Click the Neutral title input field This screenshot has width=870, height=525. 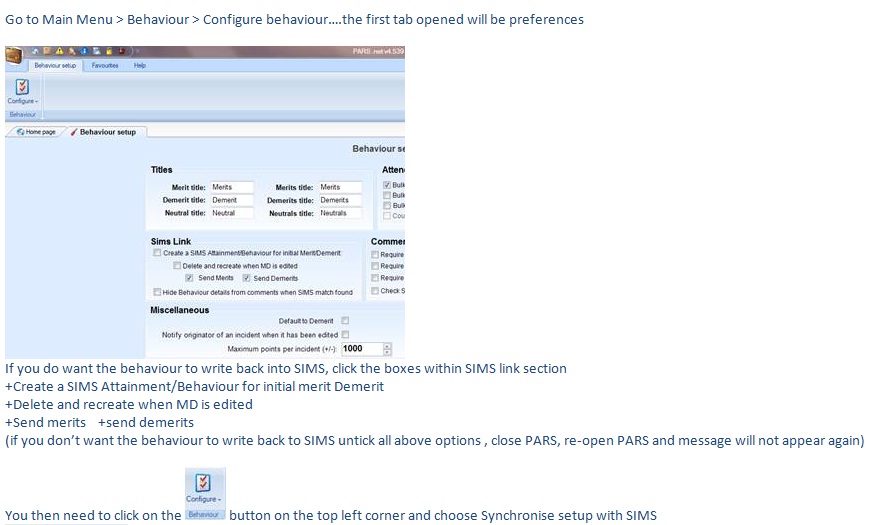coord(231,213)
